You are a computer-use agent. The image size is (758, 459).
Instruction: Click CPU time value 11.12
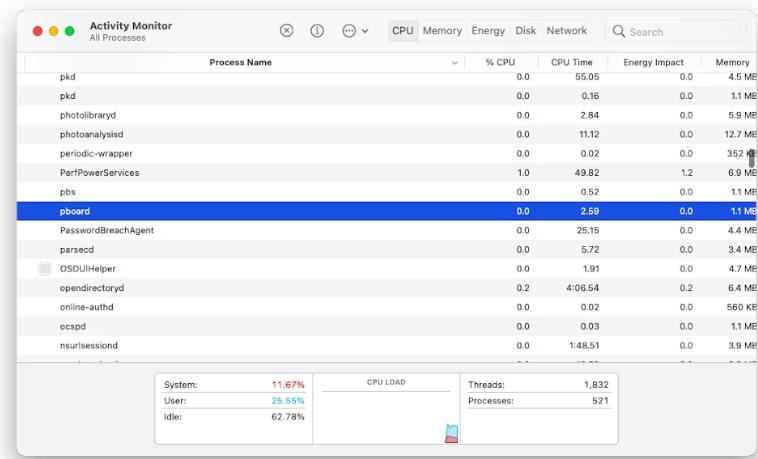point(589,134)
